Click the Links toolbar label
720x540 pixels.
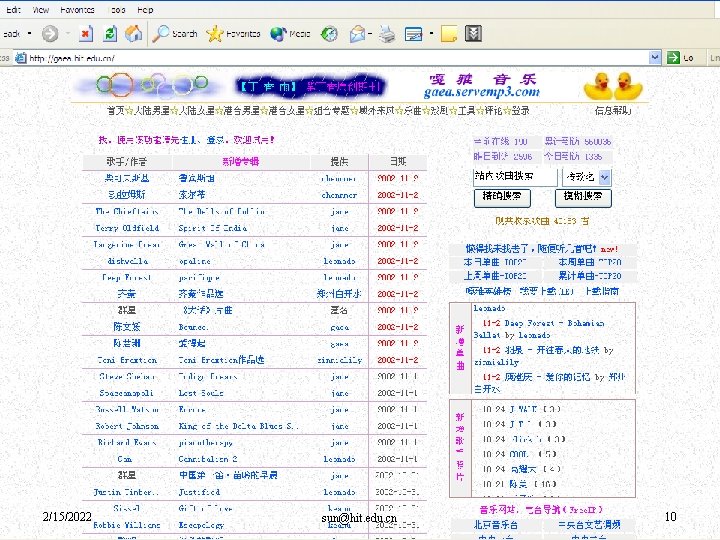coord(714,58)
